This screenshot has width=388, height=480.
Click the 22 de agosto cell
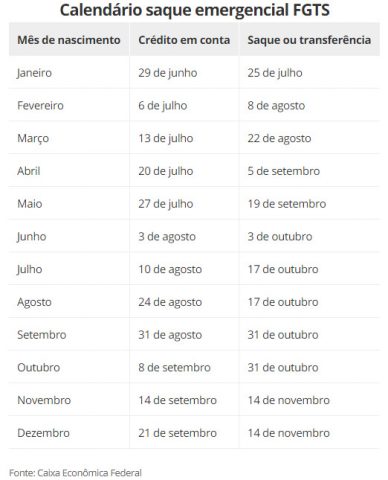(279, 138)
